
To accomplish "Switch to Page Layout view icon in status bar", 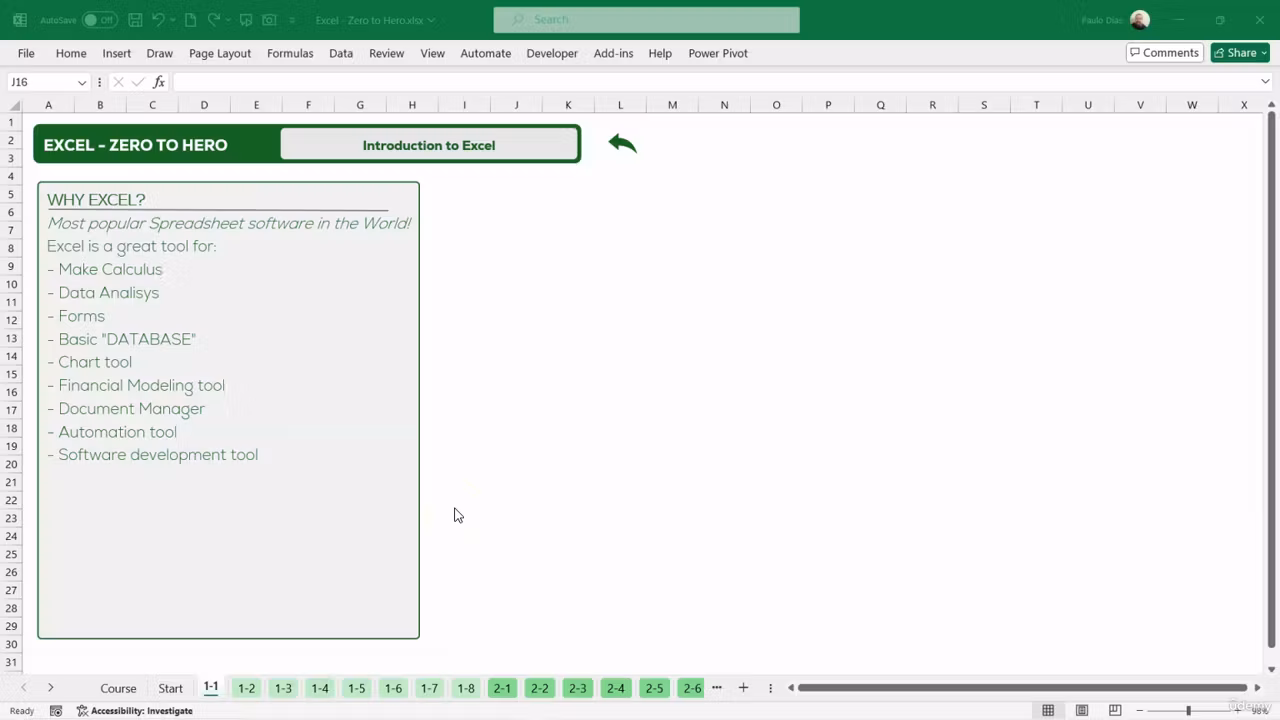I will (x=1082, y=710).
